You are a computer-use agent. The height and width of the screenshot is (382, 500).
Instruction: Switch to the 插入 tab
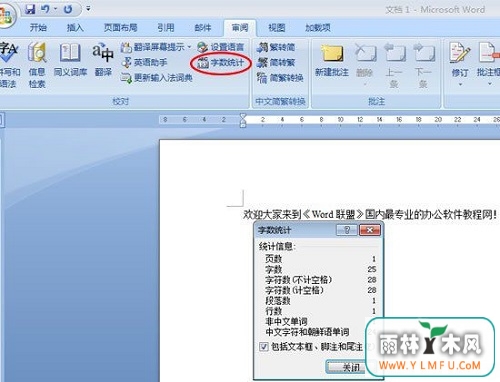click(75, 27)
